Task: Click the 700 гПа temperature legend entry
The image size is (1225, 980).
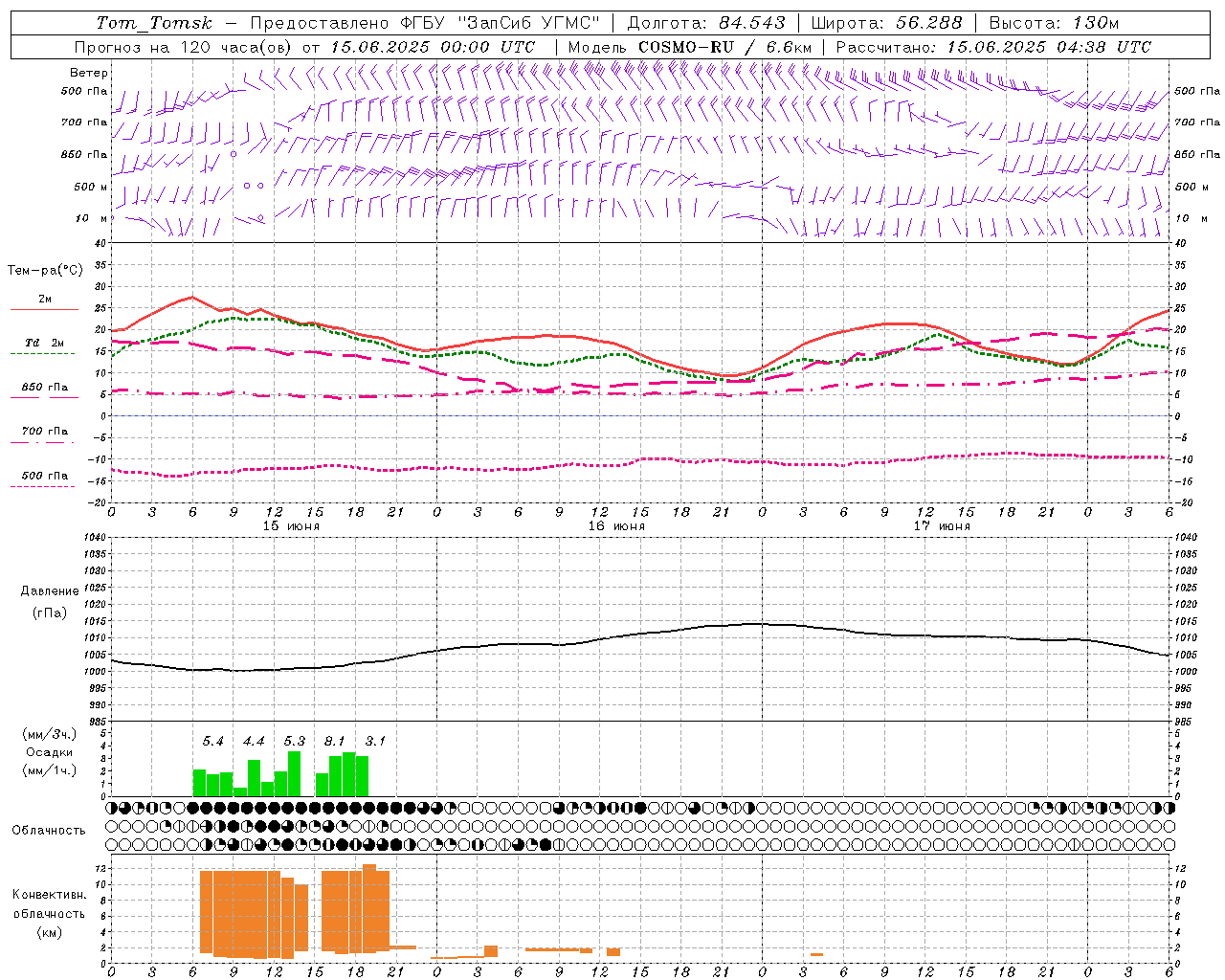Action: point(44,434)
